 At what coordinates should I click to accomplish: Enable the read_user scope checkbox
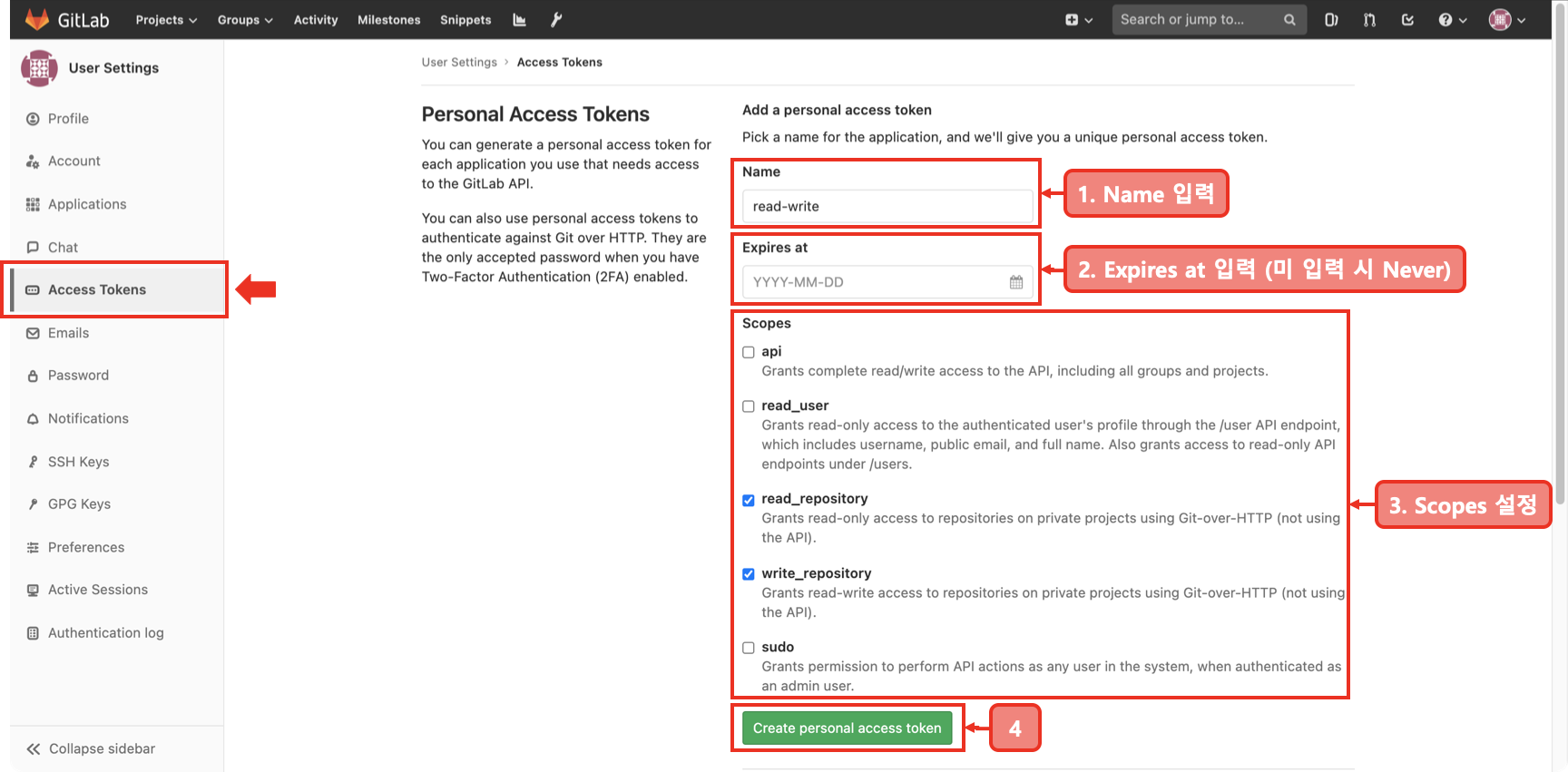pos(749,406)
